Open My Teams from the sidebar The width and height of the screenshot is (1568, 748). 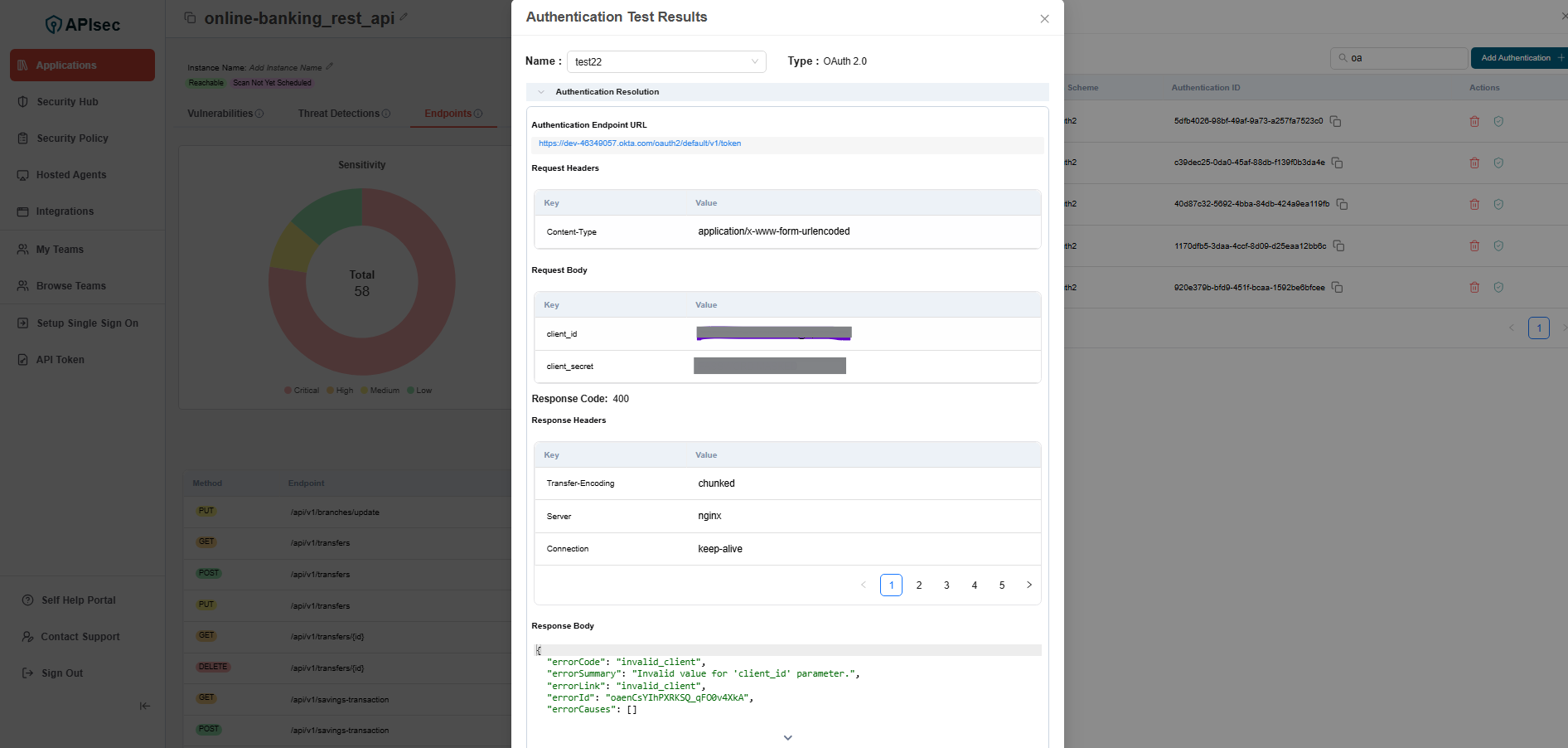click(60, 249)
